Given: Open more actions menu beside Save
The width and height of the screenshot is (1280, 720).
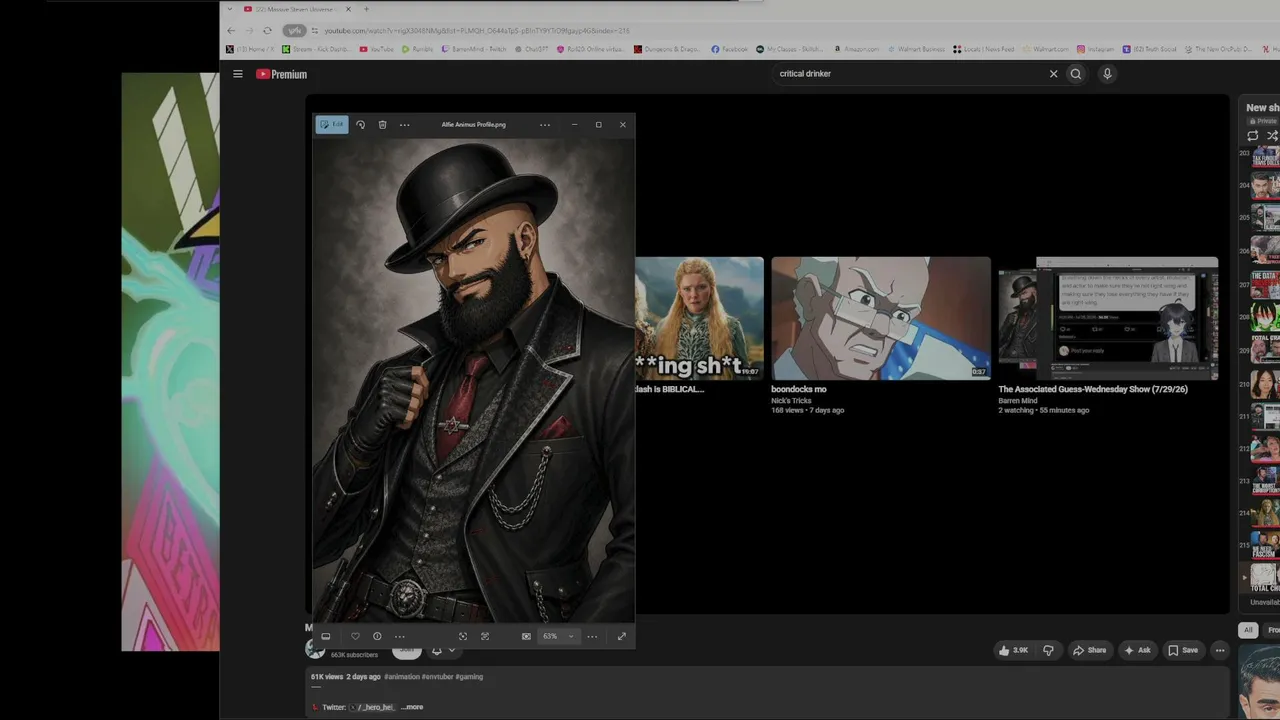Looking at the screenshot, I should pyautogui.click(x=1220, y=650).
